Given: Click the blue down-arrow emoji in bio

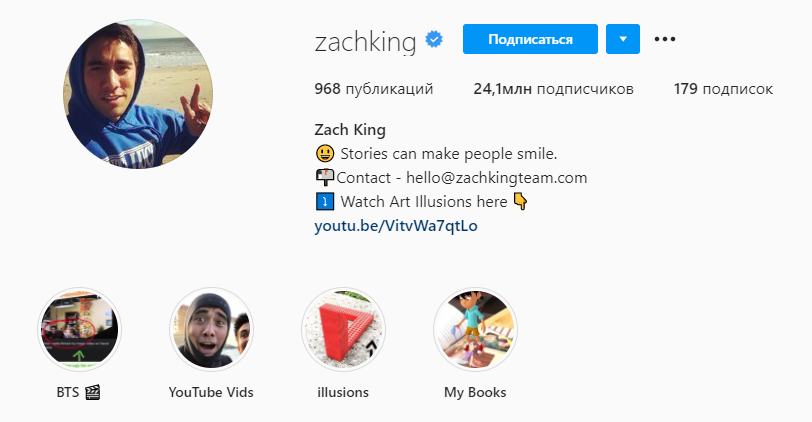Looking at the screenshot, I should tap(325, 201).
